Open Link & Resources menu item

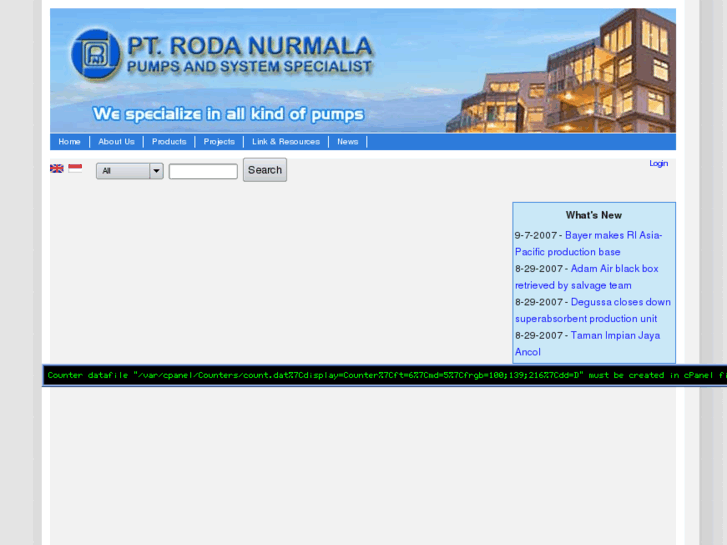pos(286,142)
